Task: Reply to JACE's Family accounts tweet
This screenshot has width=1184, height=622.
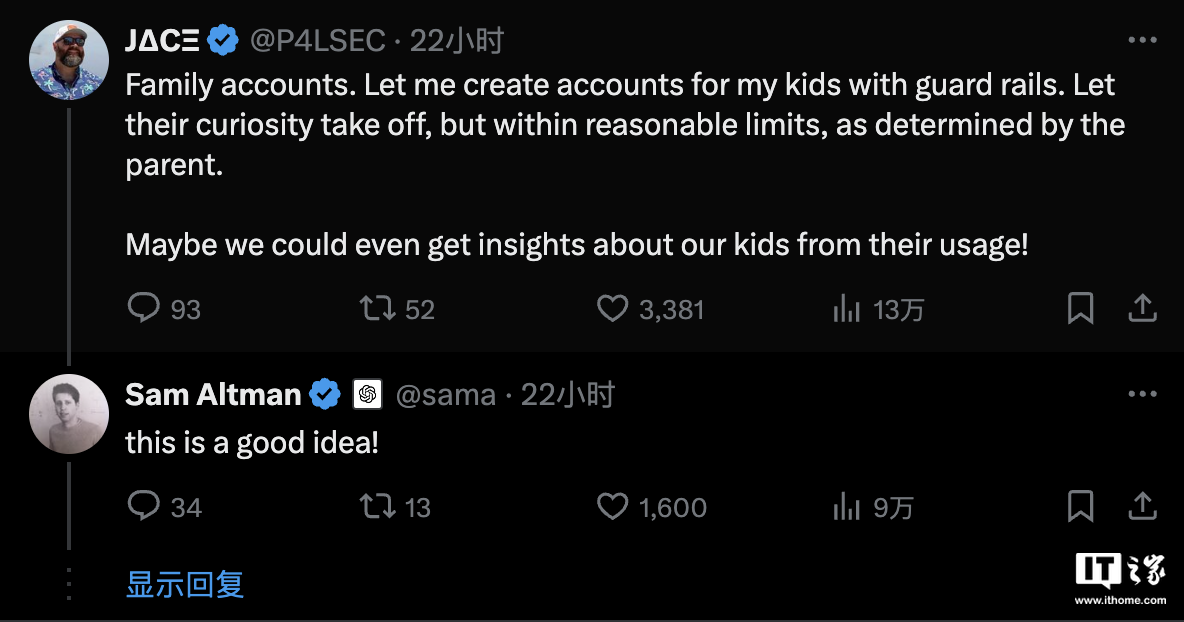Action: 145,308
